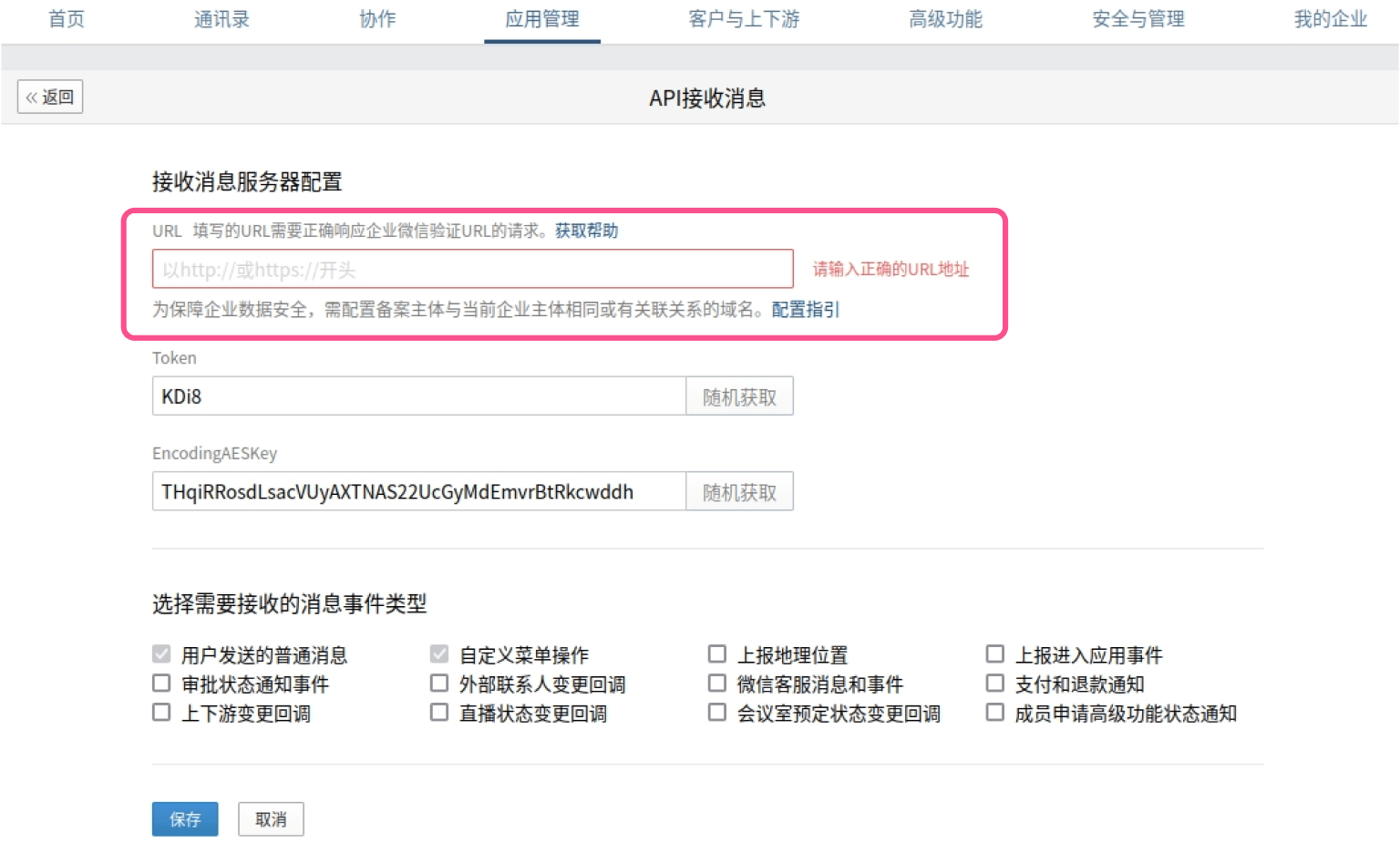Image resolution: width=1400 pixels, height=864 pixels.
Task: Enable 支付和退款通知 checkbox
Action: (x=995, y=684)
